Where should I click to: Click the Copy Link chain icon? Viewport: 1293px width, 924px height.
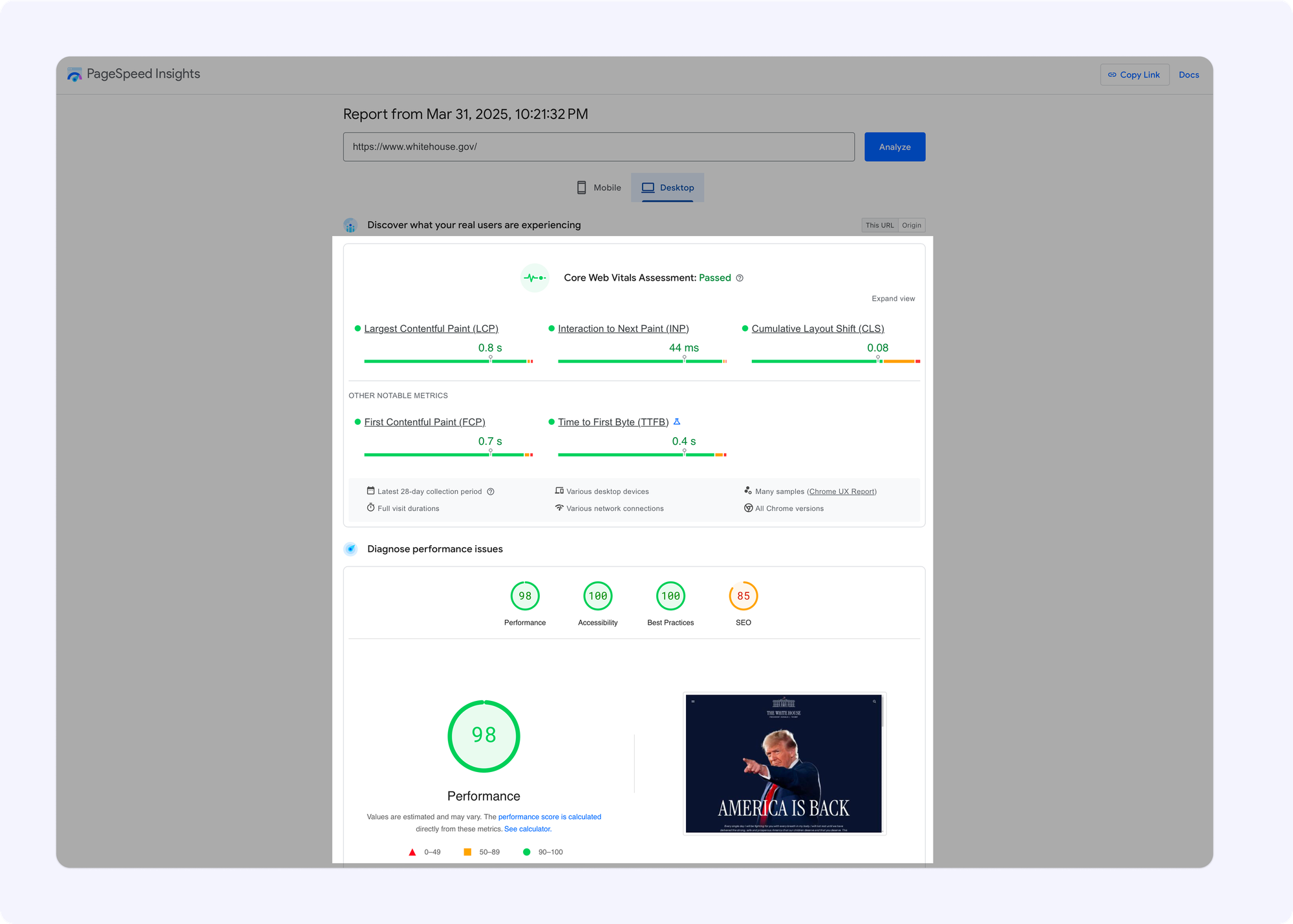[x=1112, y=75]
